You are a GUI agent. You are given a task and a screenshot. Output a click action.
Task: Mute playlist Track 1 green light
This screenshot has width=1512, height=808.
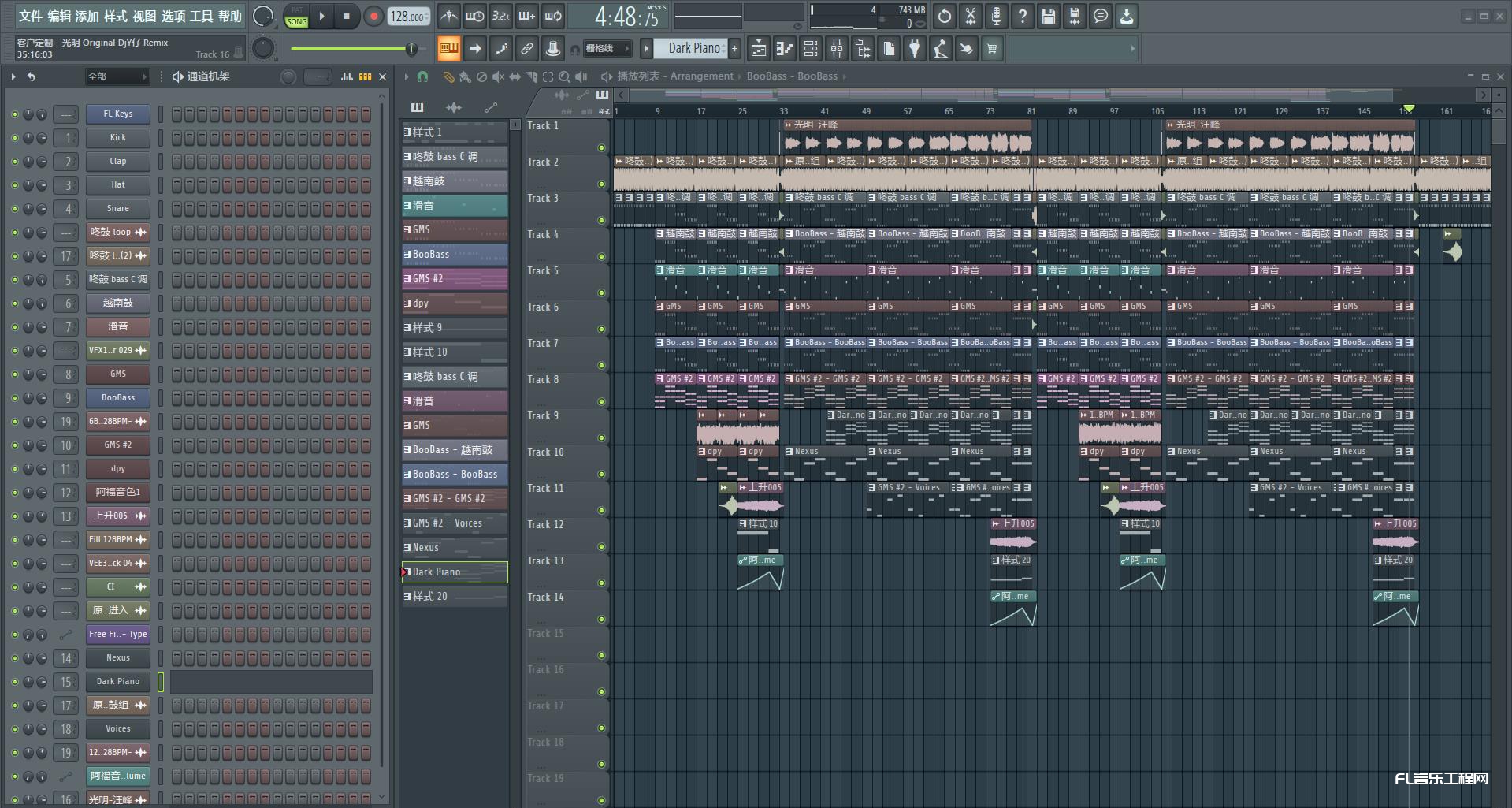tap(601, 147)
